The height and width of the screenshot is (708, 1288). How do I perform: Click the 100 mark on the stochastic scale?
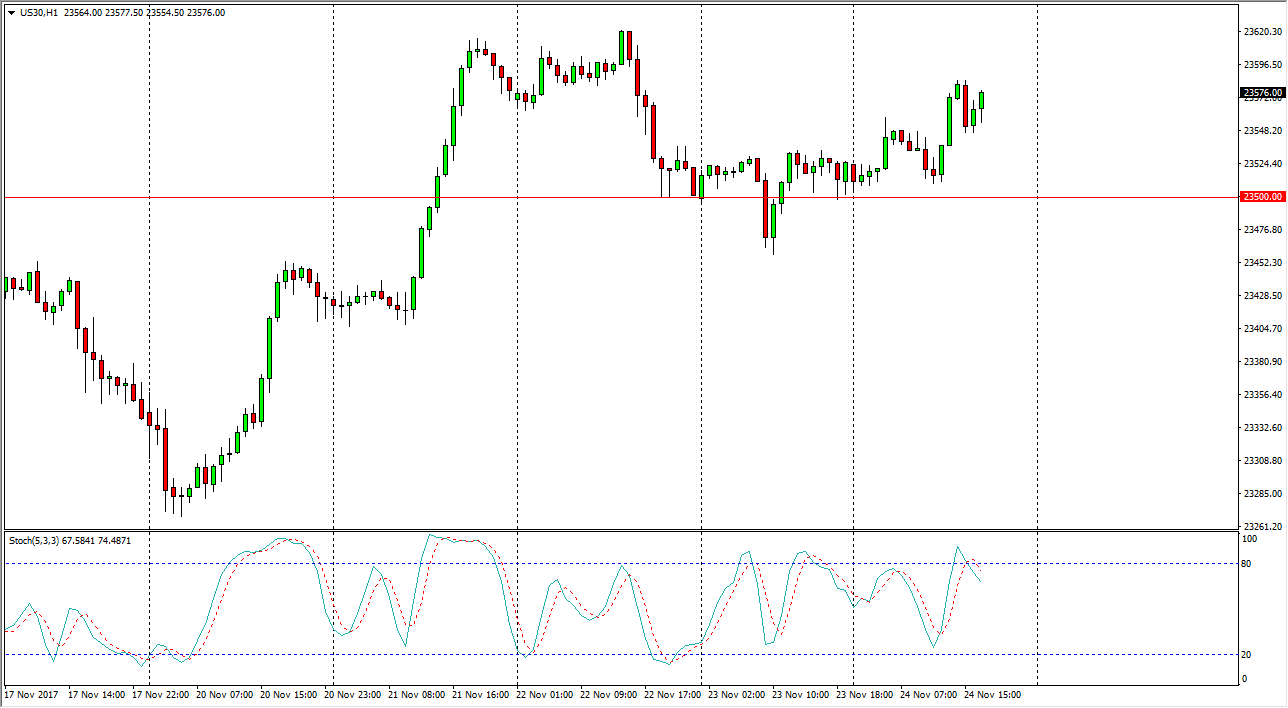pos(1249,539)
